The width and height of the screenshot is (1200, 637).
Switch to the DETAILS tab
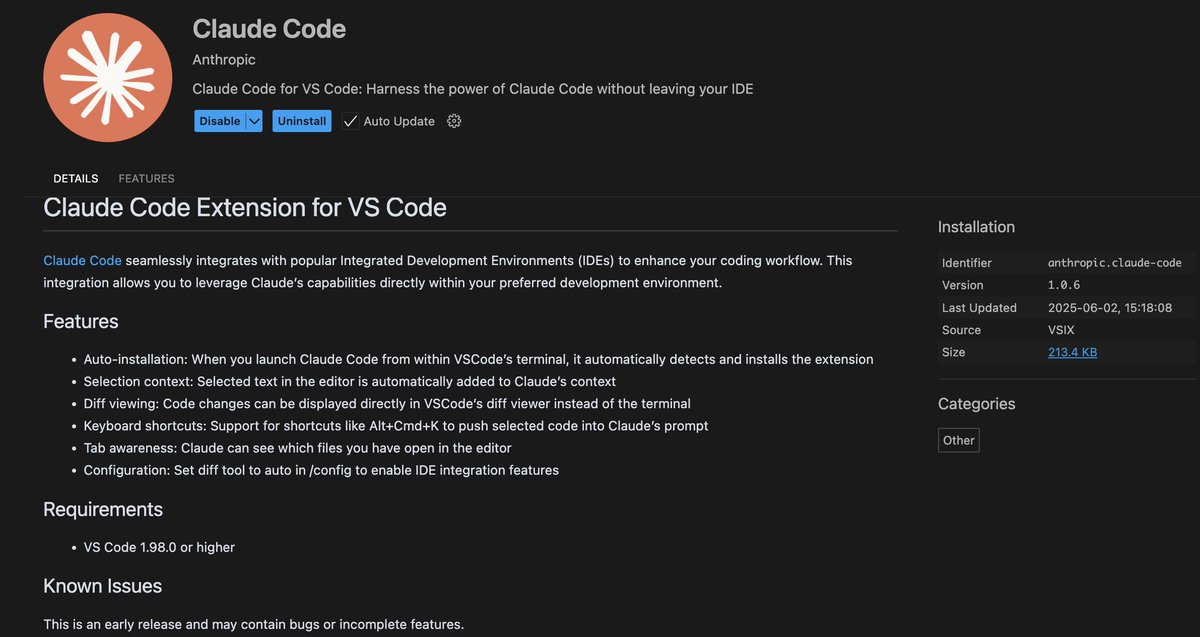76,178
